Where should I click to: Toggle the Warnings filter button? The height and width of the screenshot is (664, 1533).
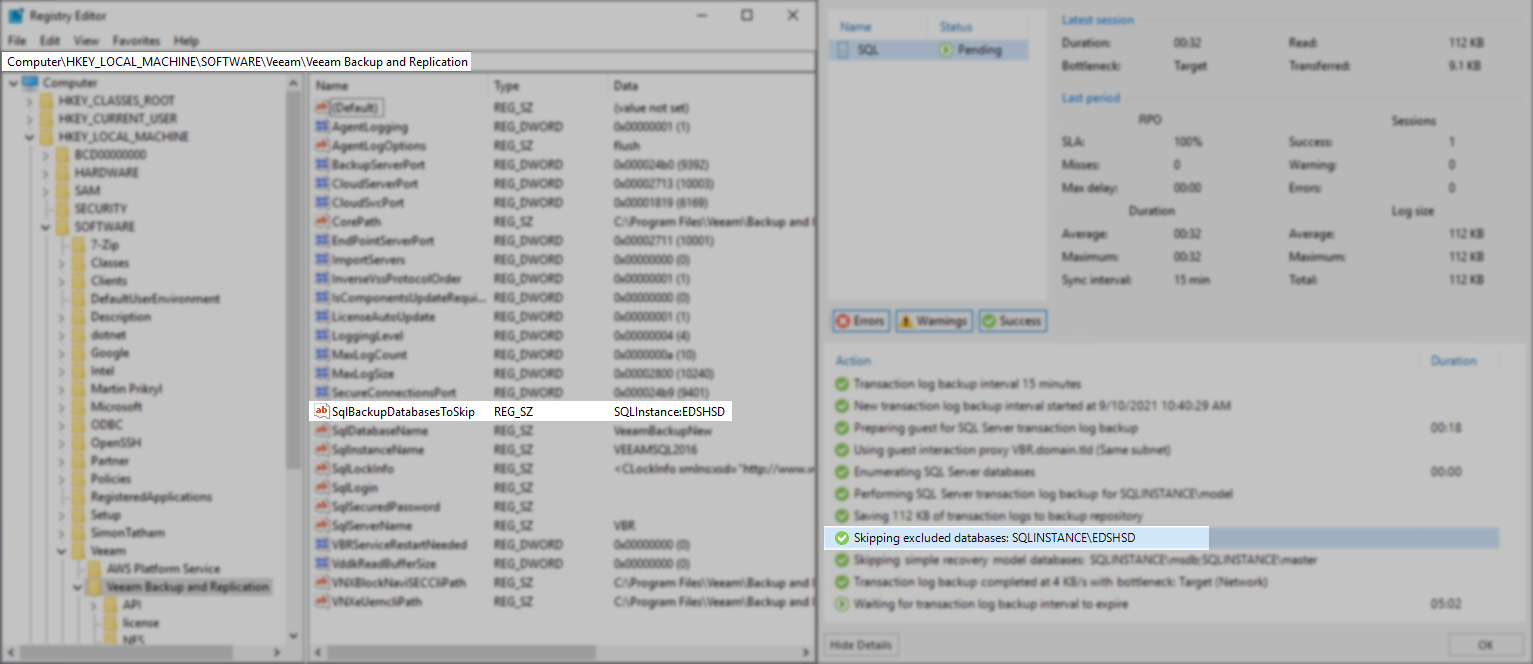pyautogui.click(x=933, y=321)
